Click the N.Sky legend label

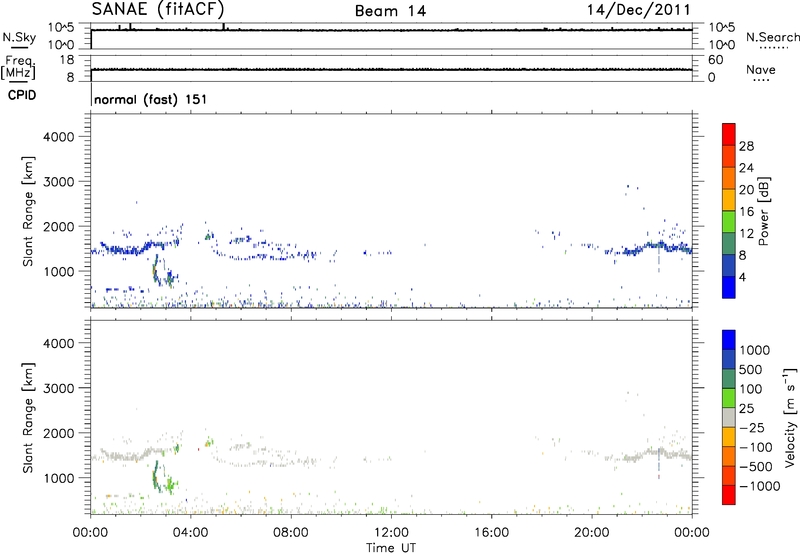[19, 37]
